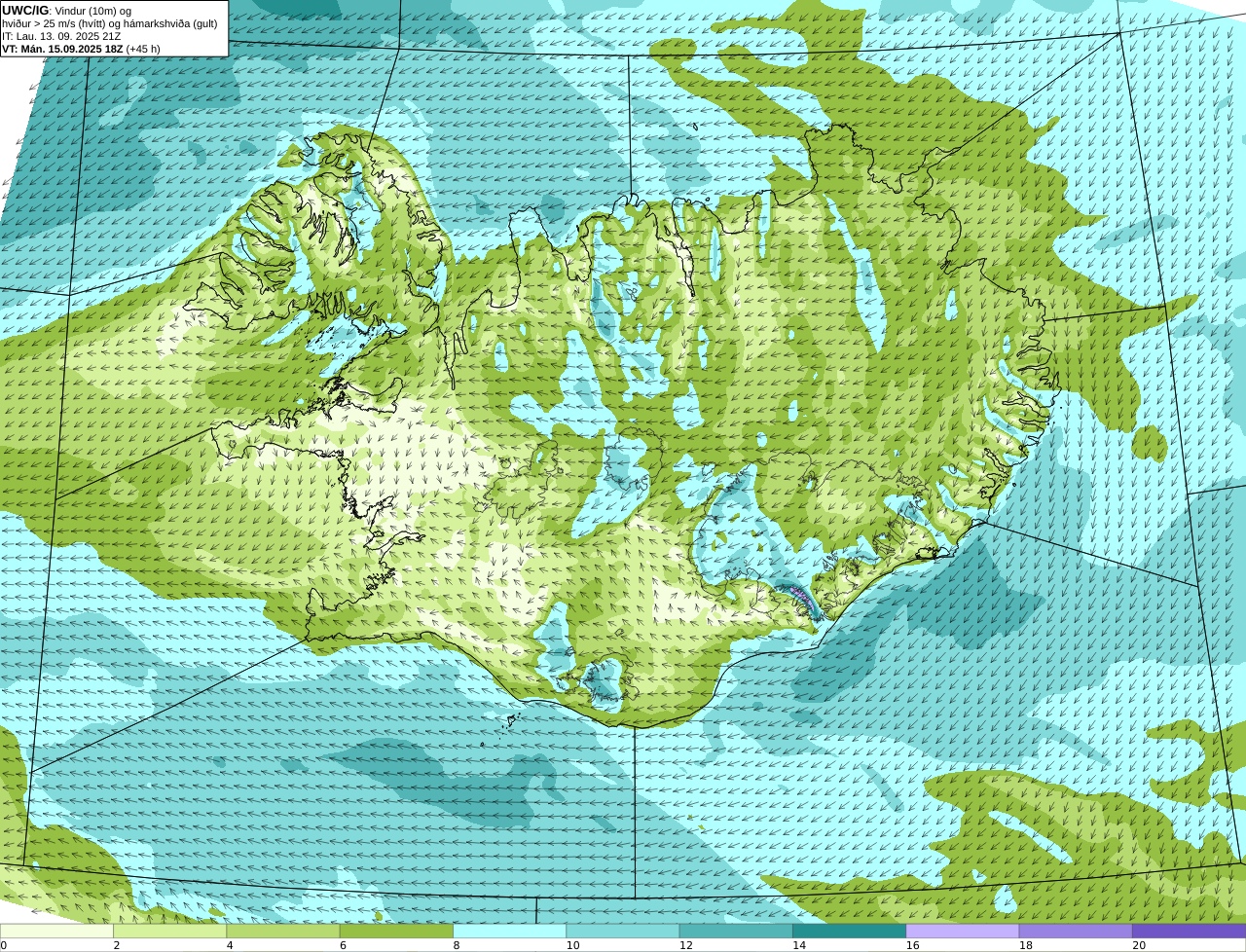
Task: Click the color scale label '14'
Action: [x=799, y=945]
